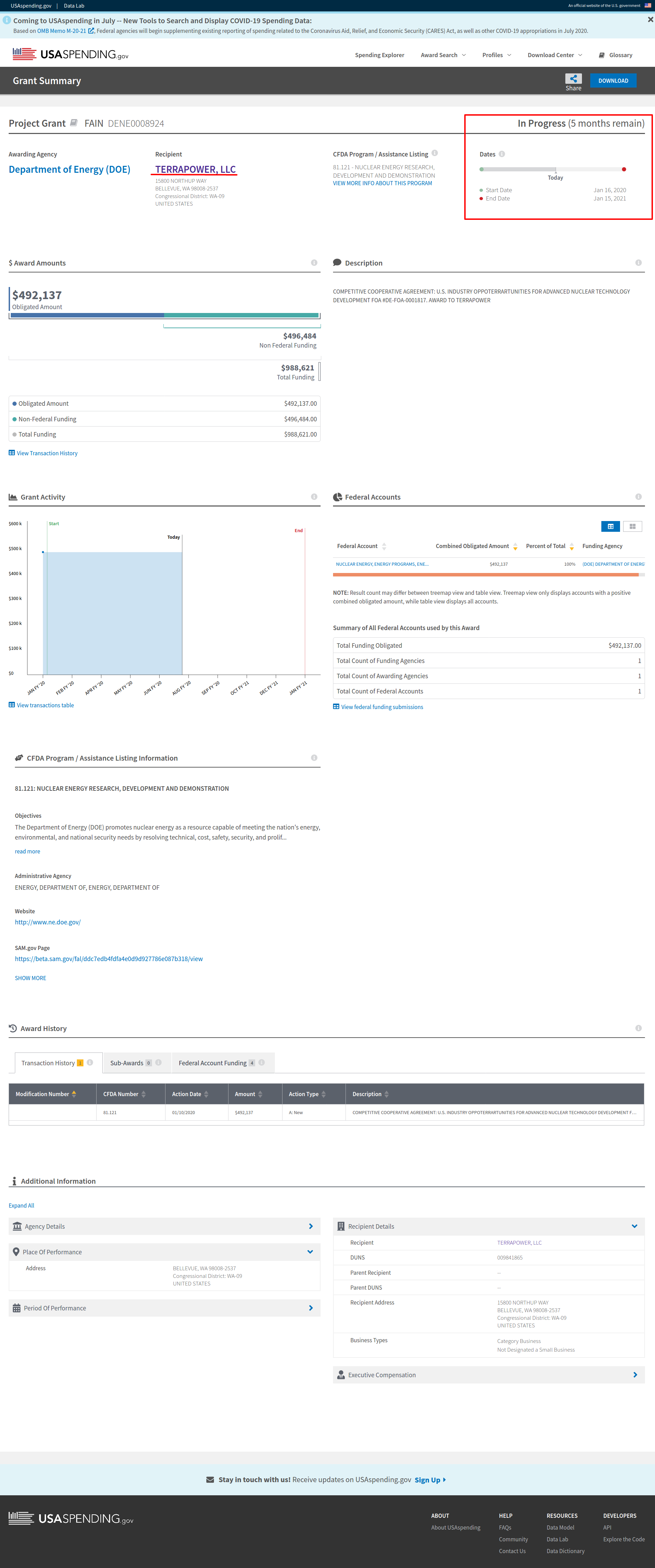Open Department of Energy (DOE) agency link
Image resolution: width=655 pixels, height=1568 pixels.
[69, 169]
